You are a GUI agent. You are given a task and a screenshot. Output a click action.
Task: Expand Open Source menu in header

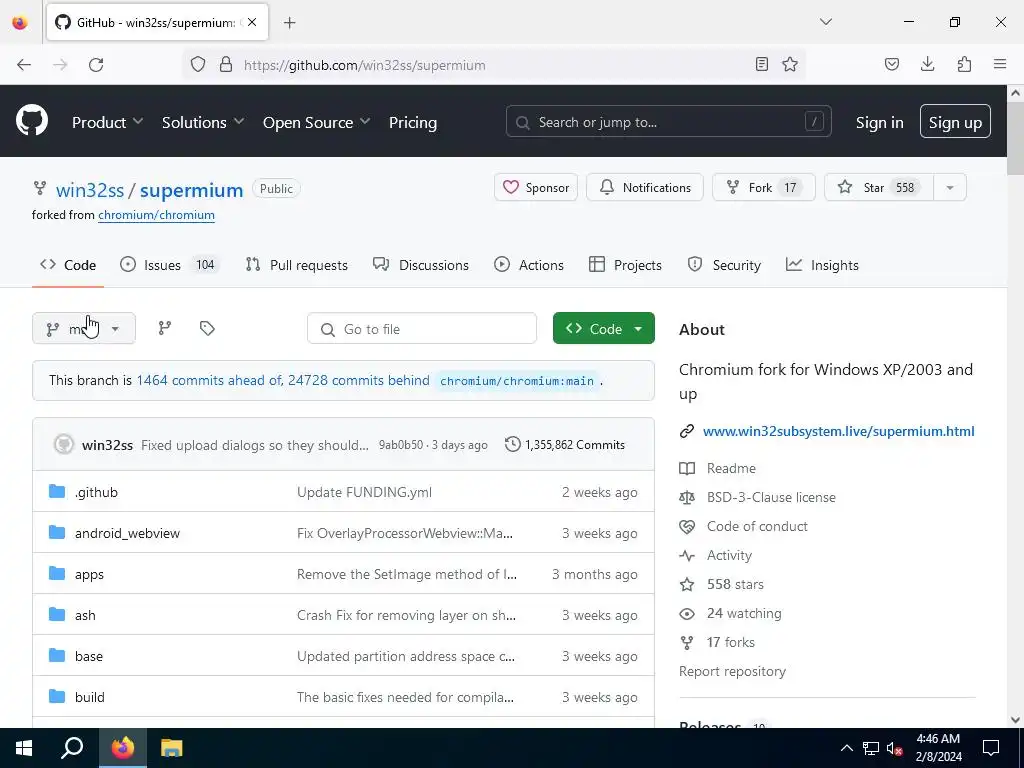tap(316, 122)
